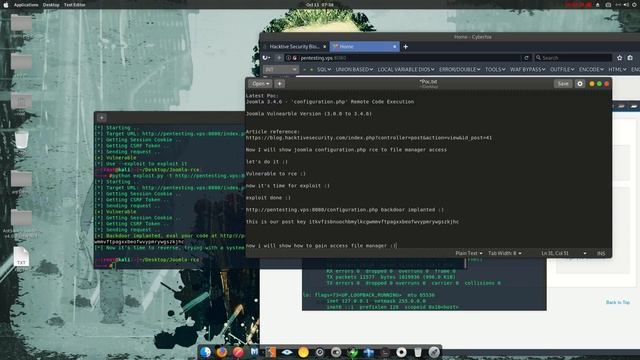
Task: Open the orange dock icon beside M
Action: pyautogui.click(x=271, y=352)
